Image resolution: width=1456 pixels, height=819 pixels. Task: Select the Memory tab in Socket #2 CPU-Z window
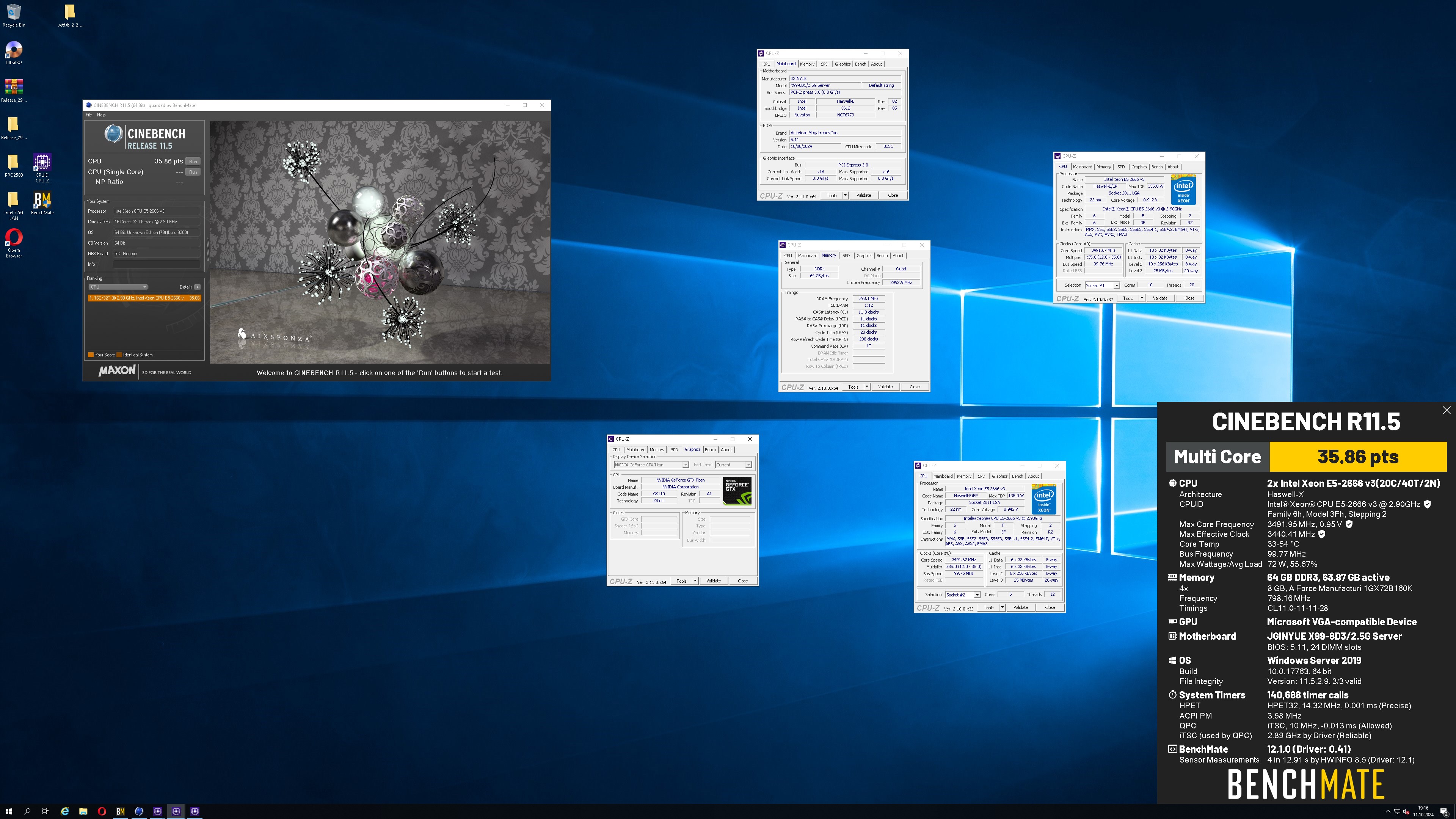pos(964,477)
